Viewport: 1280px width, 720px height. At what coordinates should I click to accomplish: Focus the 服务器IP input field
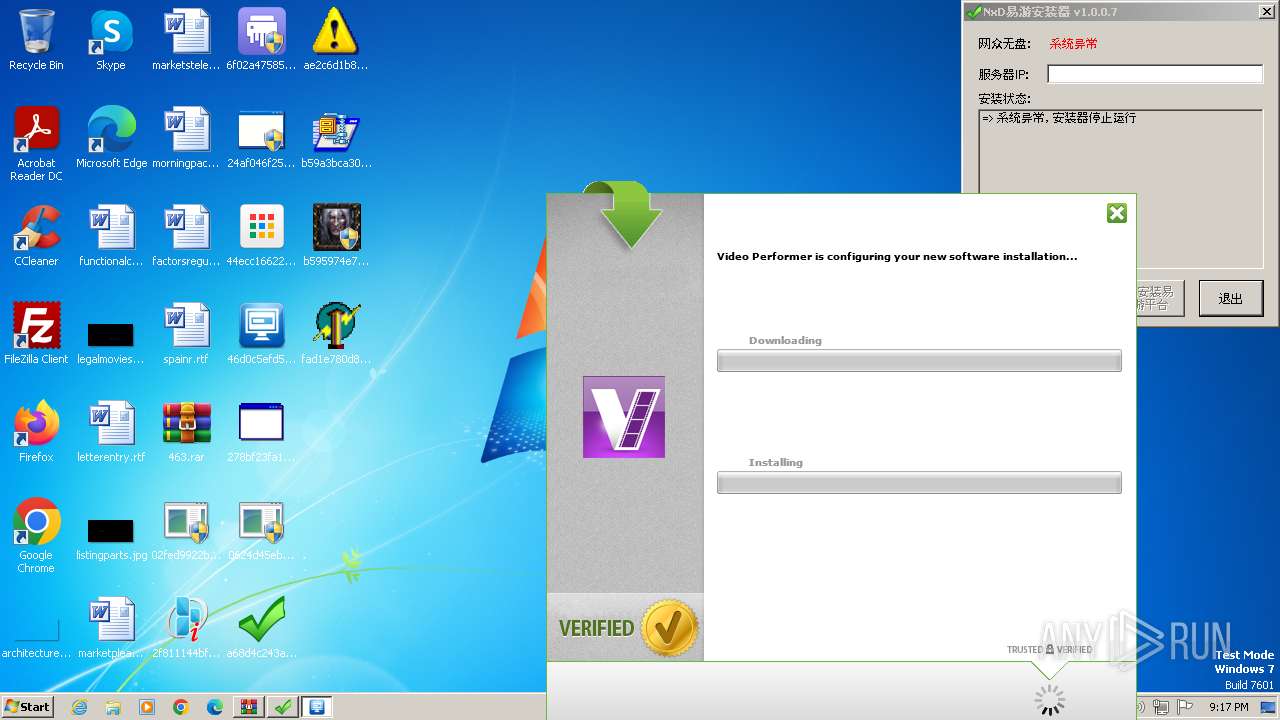point(1155,74)
